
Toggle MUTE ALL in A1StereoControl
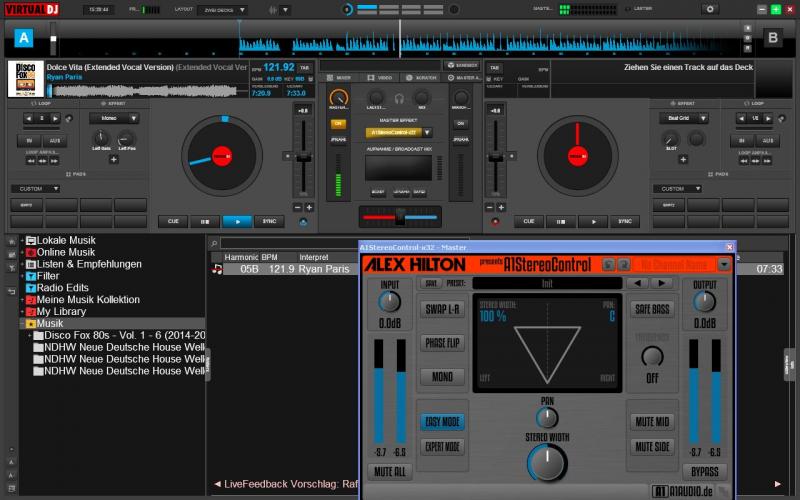(390, 471)
